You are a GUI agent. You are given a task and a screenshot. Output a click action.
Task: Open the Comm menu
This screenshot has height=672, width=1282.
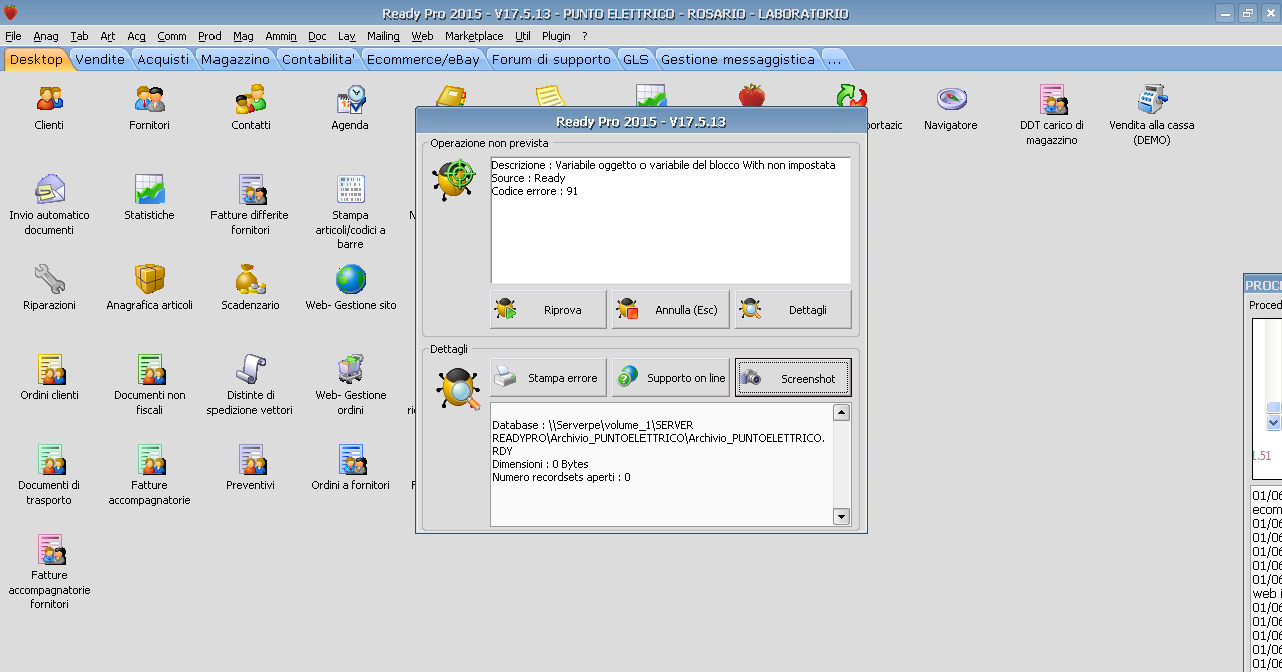172,36
